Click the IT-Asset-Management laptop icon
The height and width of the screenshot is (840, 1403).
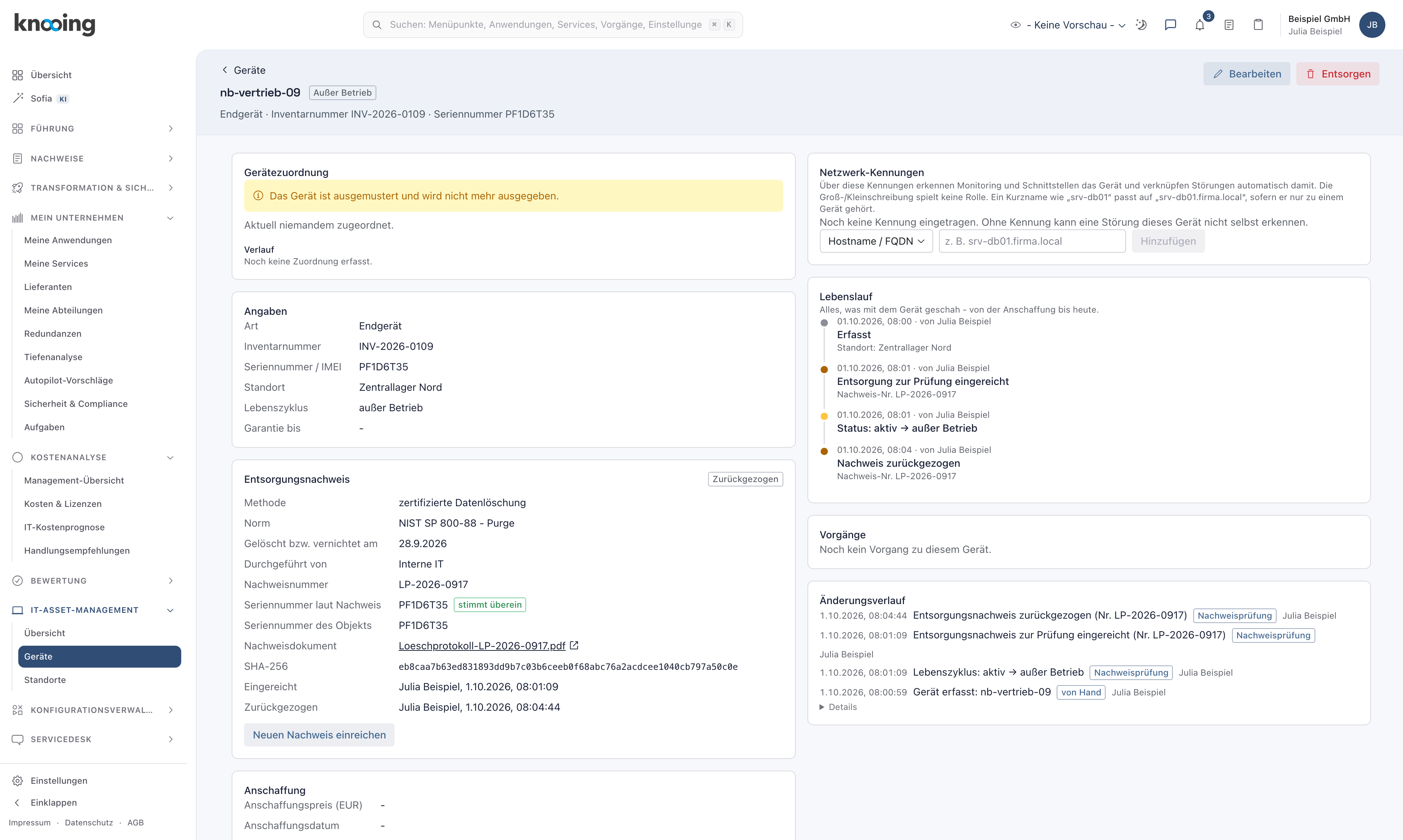point(18,610)
